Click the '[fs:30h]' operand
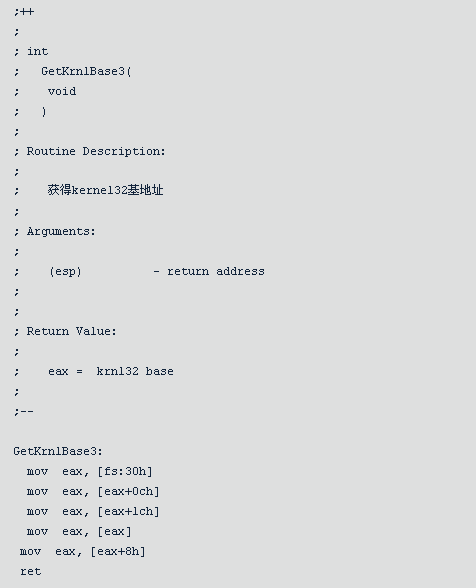This screenshot has width=476, height=588. [x=125, y=471]
